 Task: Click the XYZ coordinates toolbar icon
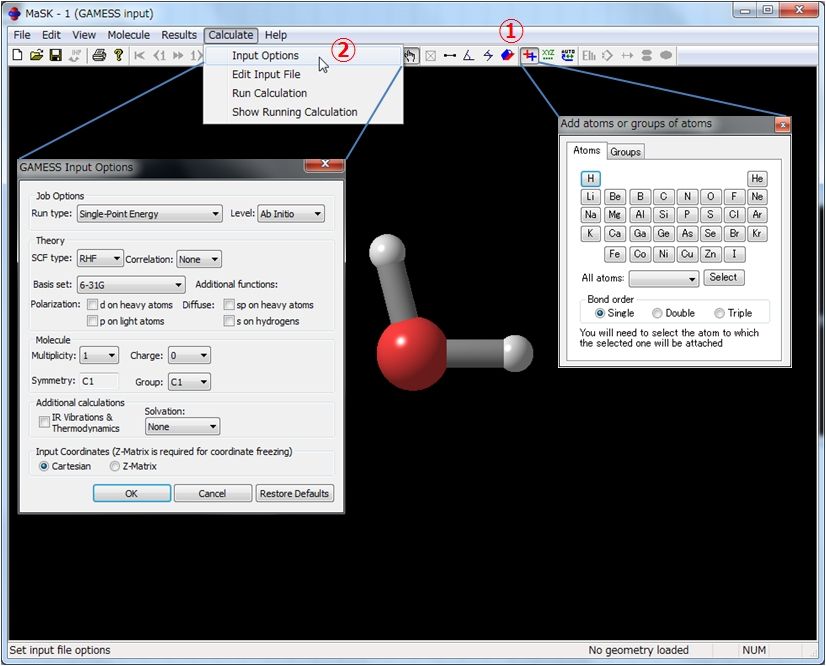pos(547,56)
